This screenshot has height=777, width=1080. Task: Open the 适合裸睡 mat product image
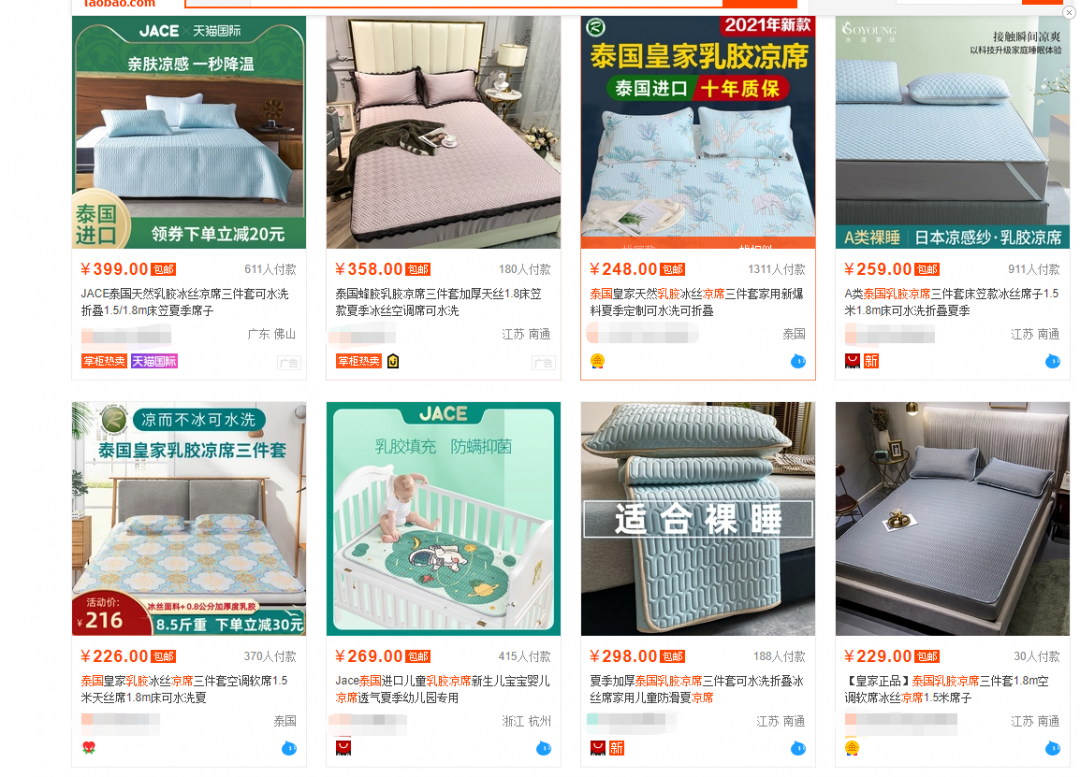pos(698,519)
